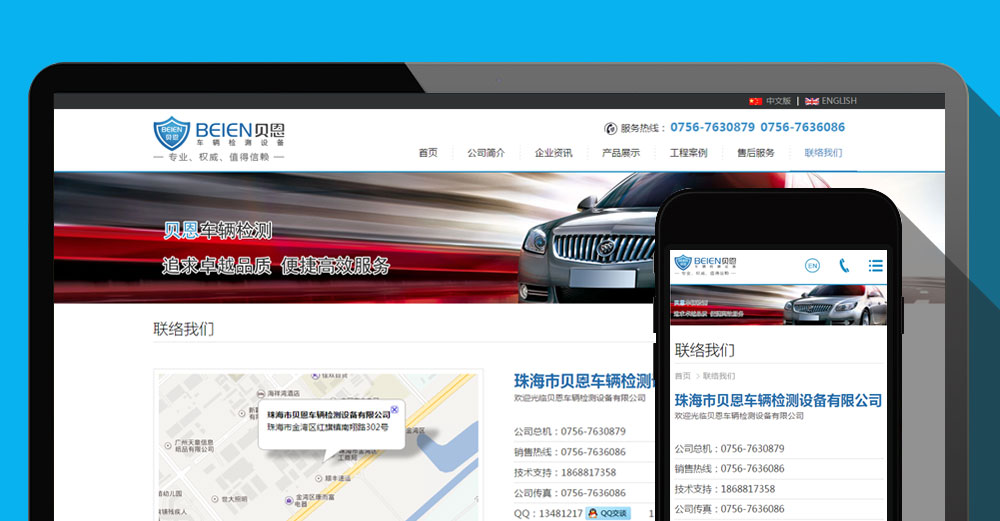Close the map info popup
The height and width of the screenshot is (521, 1000).
click(x=394, y=409)
